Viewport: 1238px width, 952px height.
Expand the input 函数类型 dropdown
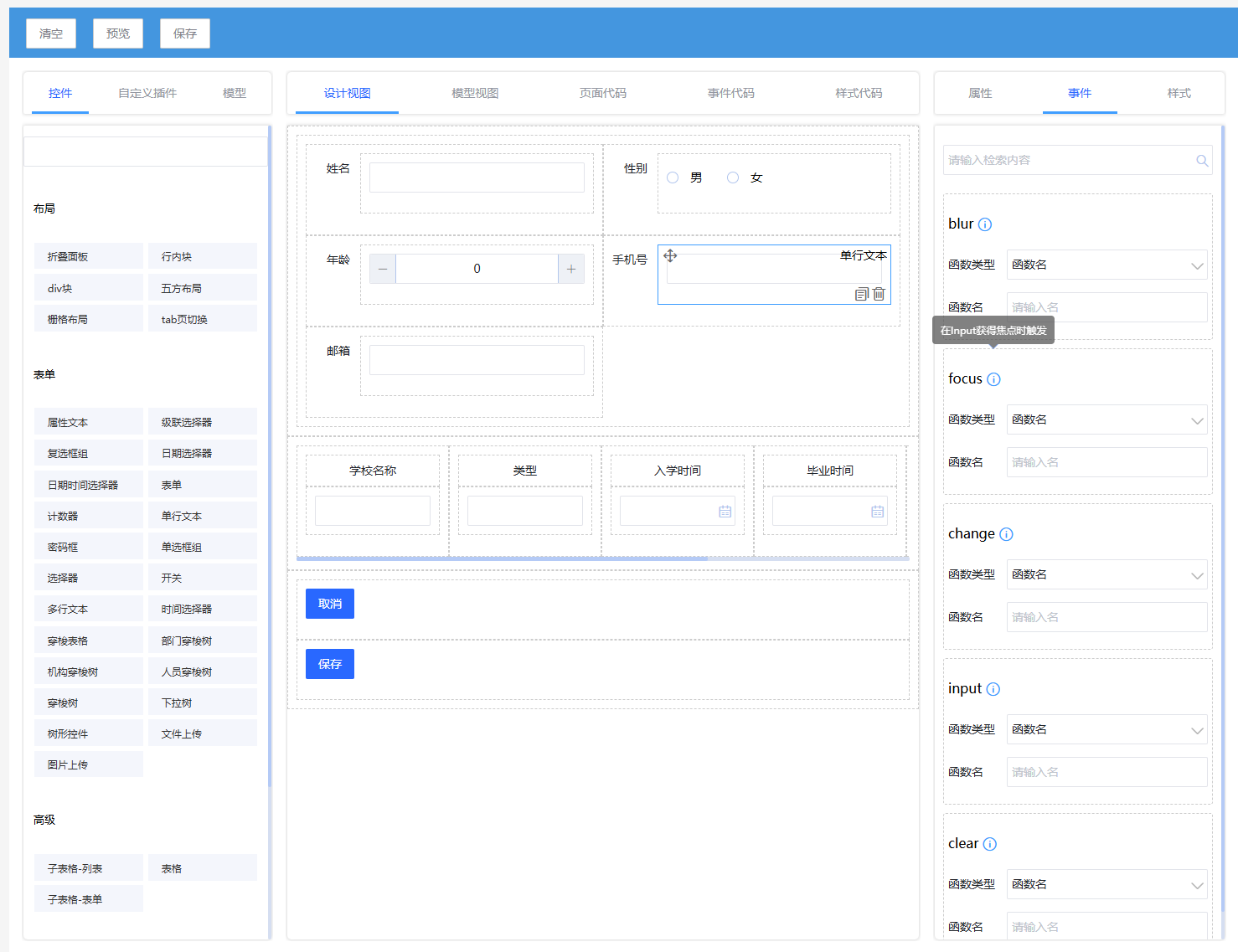tap(1106, 729)
